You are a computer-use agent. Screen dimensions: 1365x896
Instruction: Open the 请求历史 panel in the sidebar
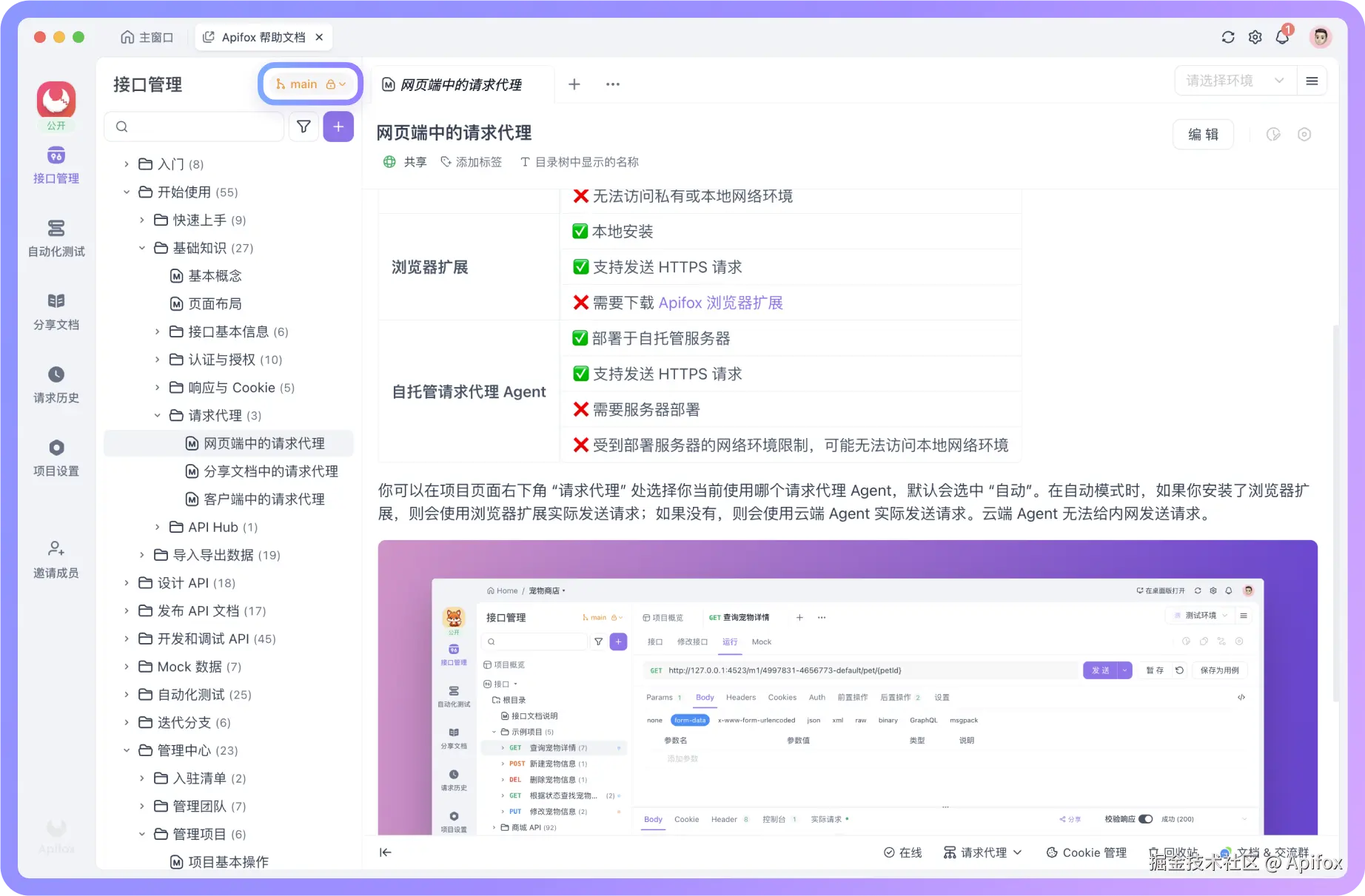56,385
